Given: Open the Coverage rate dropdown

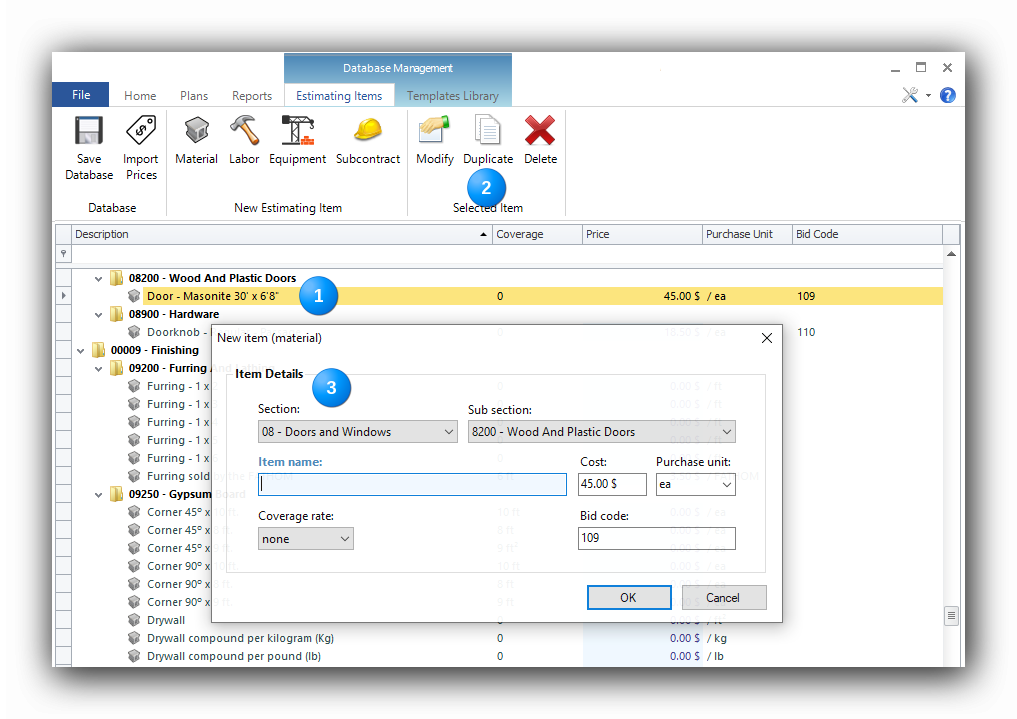Looking at the screenshot, I should tap(344, 539).
